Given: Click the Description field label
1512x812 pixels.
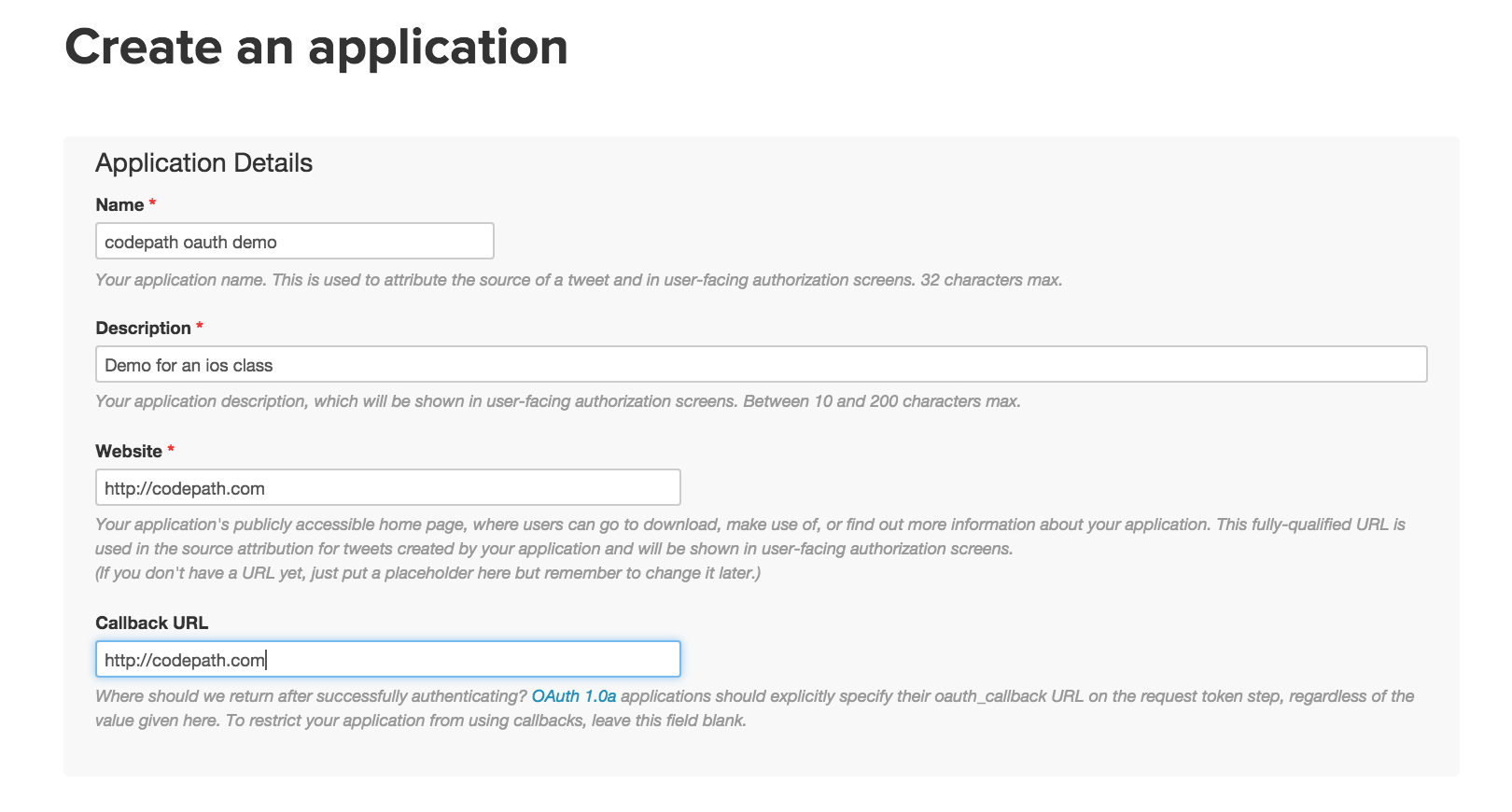Looking at the screenshot, I should click(145, 328).
